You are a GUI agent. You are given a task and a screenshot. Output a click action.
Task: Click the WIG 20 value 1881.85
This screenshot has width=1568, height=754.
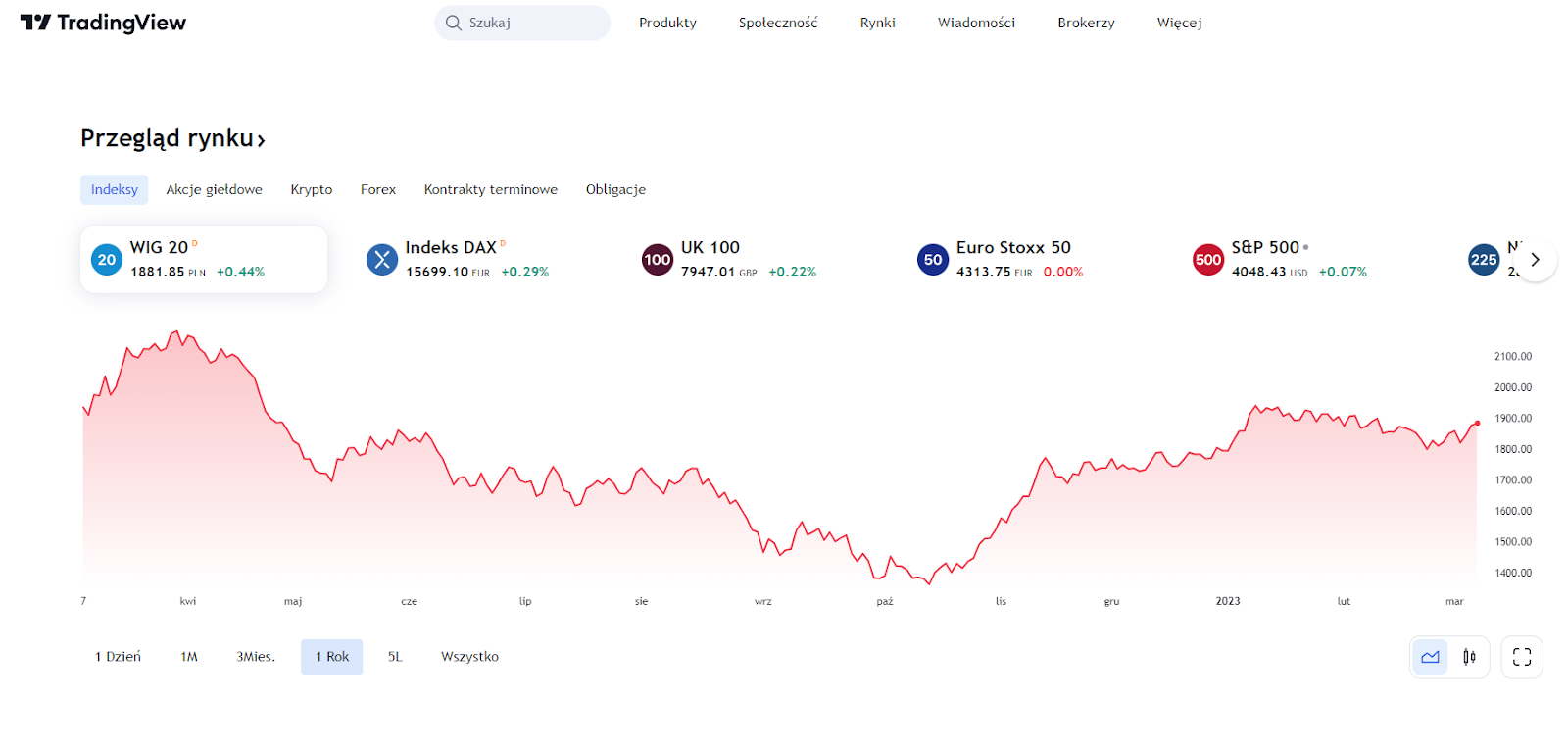(x=157, y=272)
